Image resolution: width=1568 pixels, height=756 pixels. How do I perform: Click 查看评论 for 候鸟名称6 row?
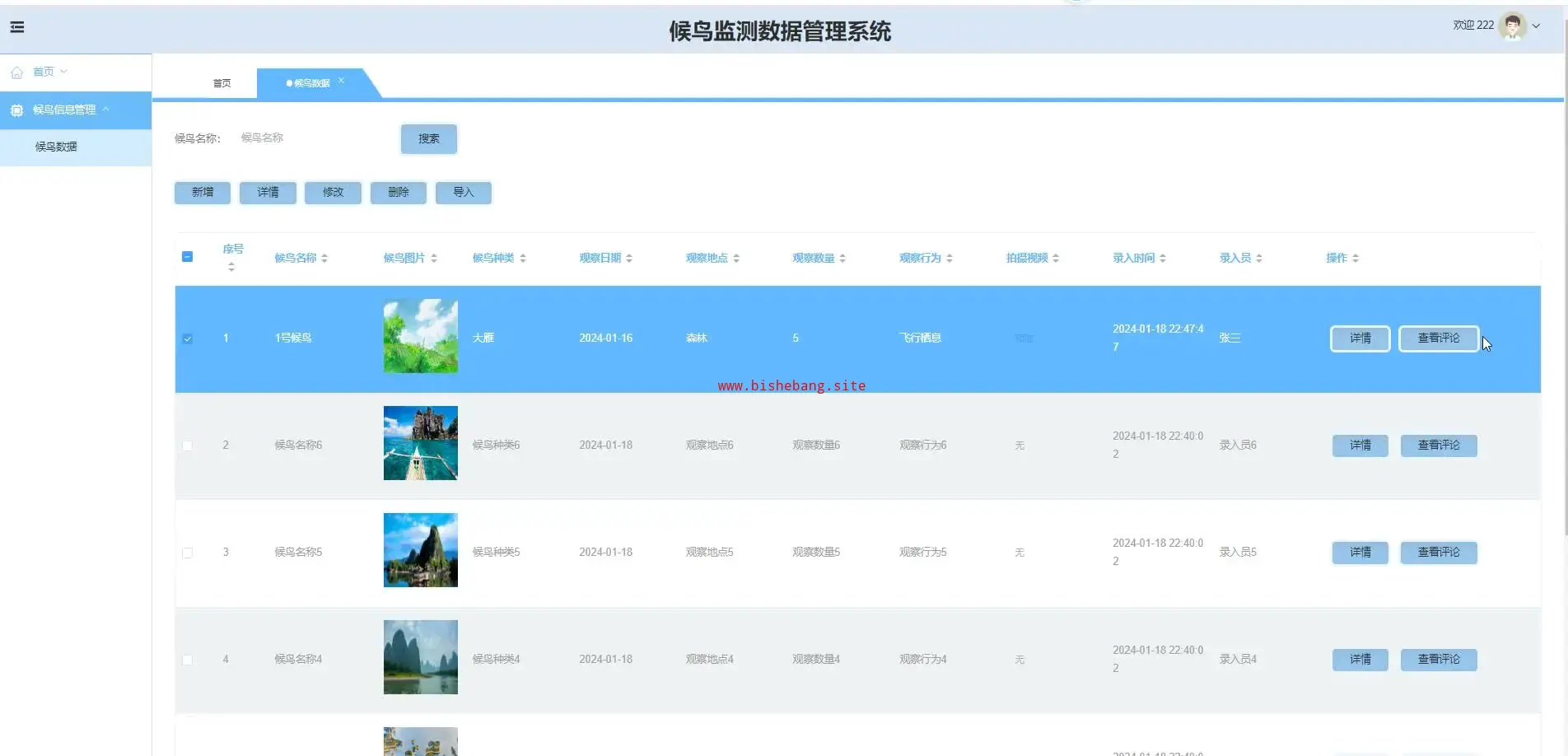(x=1438, y=446)
